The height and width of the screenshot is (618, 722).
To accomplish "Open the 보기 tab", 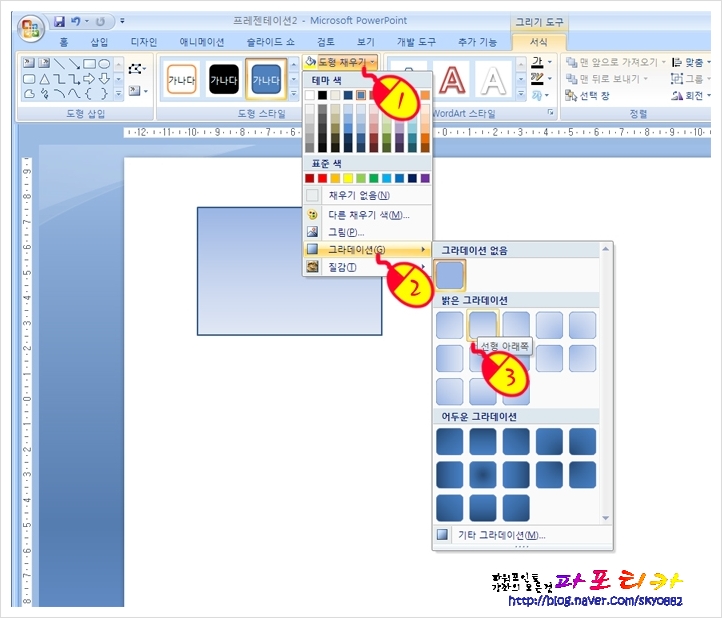I will [x=366, y=42].
